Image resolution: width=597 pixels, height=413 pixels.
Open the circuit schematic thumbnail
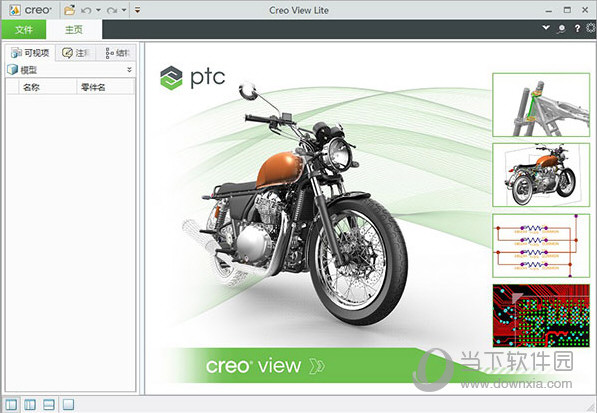pyautogui.click(x=541, y=246)
